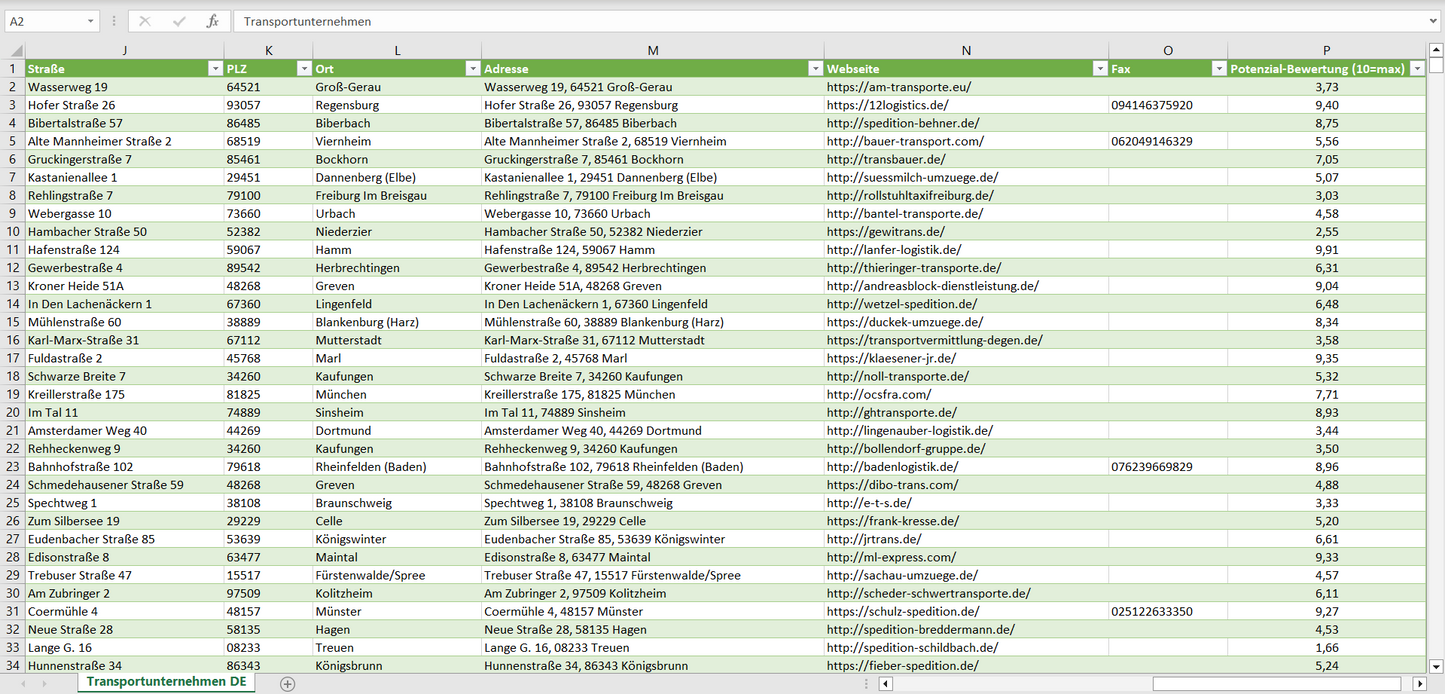Click the https://12logistics.de/ website cell
This screenshot has width=1445, height=694.
pyautogui.click(x=888, y=105)
